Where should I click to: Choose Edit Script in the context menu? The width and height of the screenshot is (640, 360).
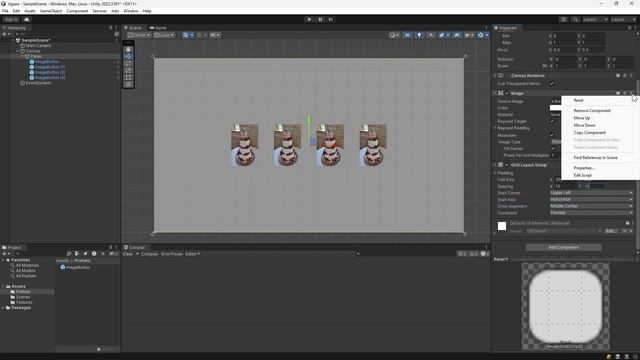582,175
